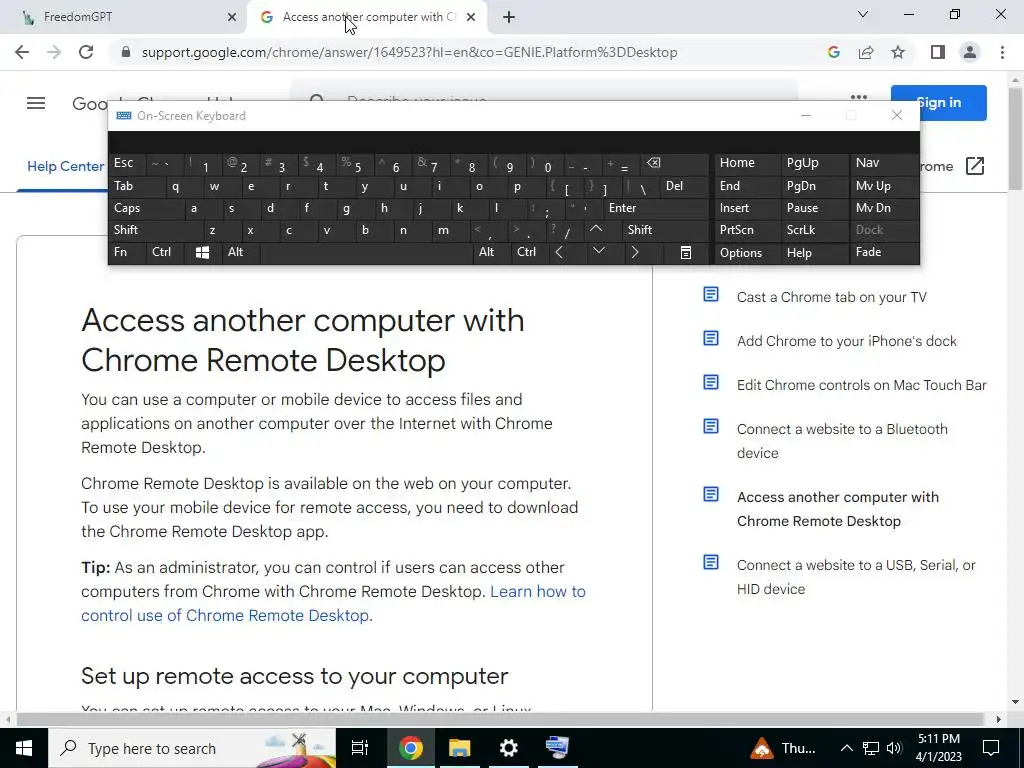Open Connect a website to a Bluetooth device
This screenshot has height=768, width=1024.
pyautogui.click(x=842, y=441)
